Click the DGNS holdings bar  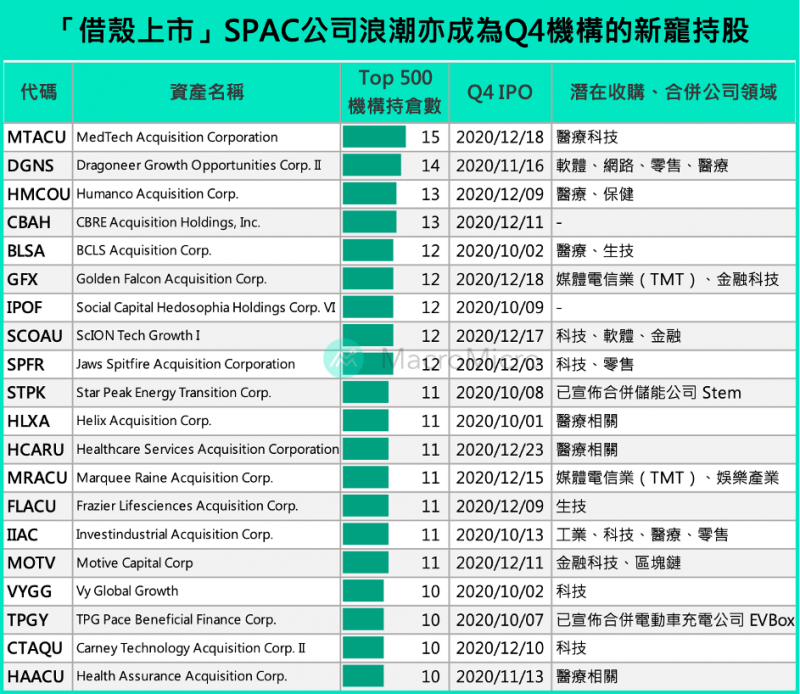(372, 166)
